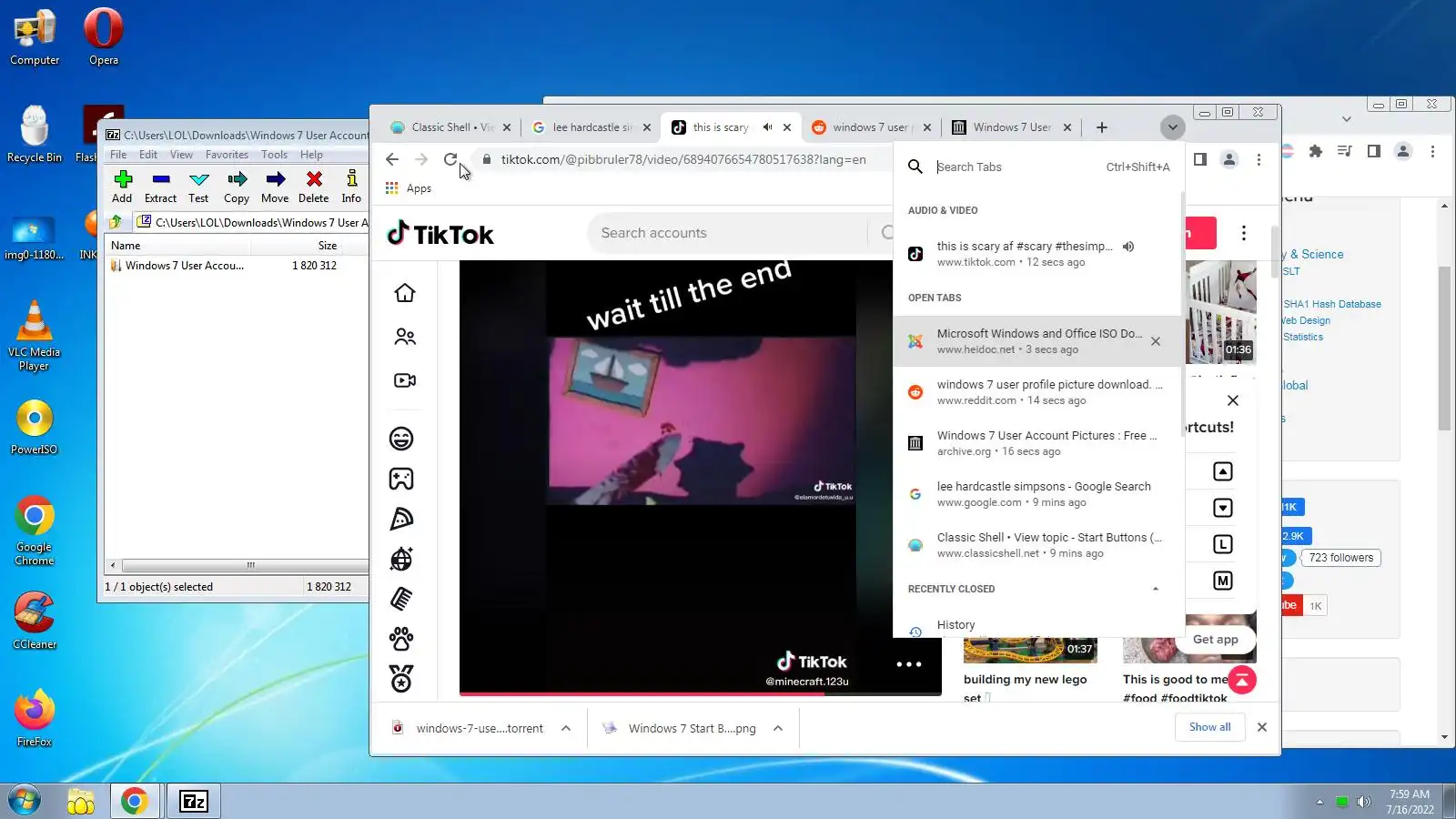Collapse the Search Tabs dropdown button
Screen dimensions: 1456x819
point(1173,127)
